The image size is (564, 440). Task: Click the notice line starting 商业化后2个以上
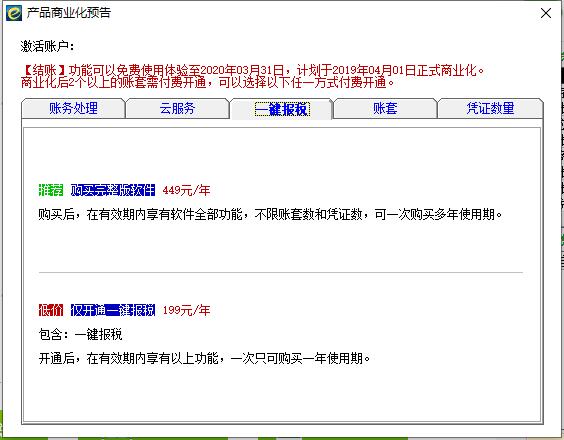(207, 82)
